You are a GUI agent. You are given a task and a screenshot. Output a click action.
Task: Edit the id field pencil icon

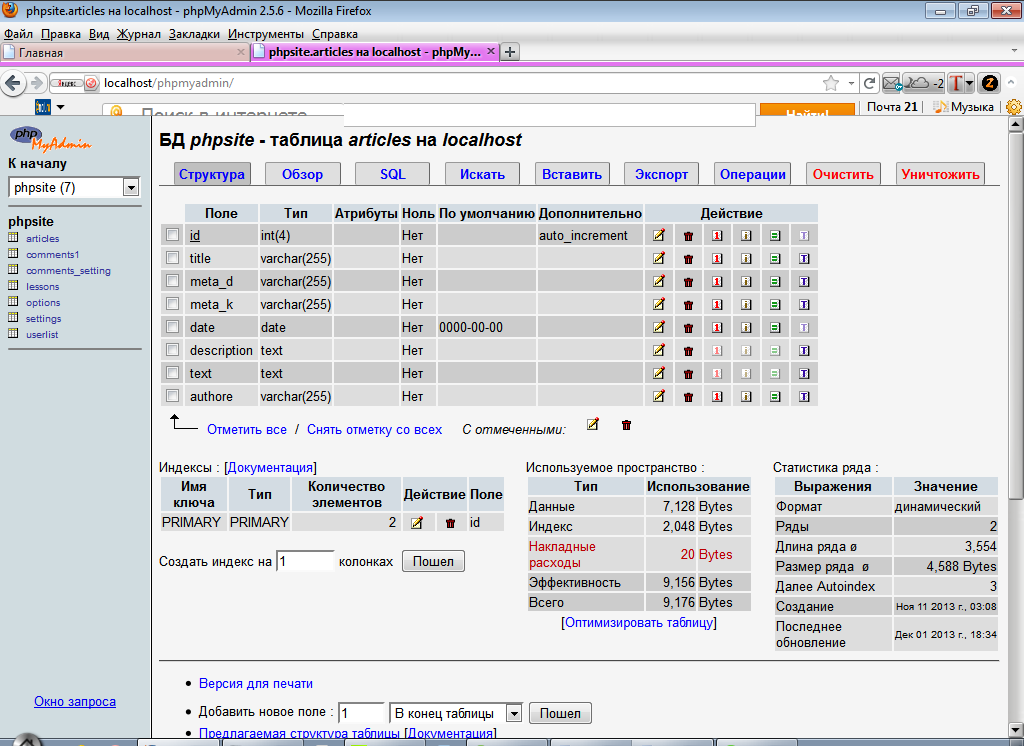coord(658,235)
